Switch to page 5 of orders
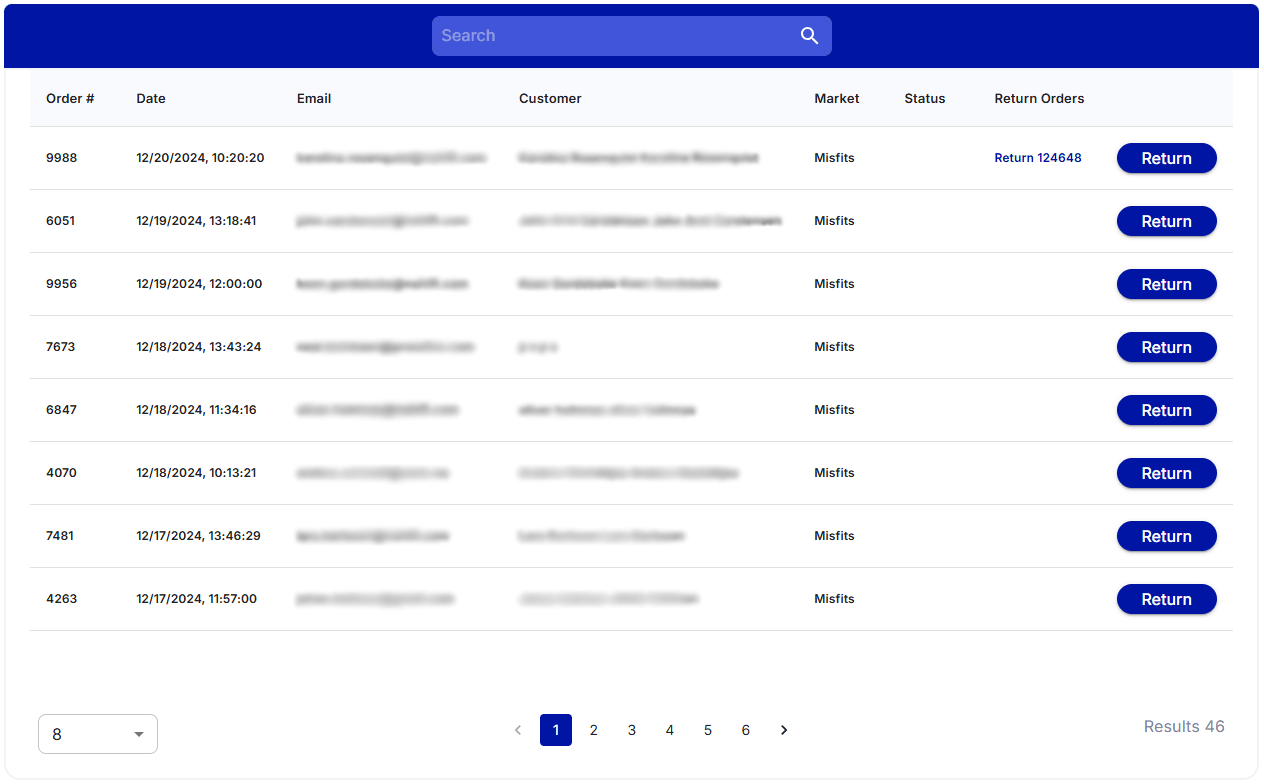The width and height of the screenshot is (1264, 784). pyautogui.click(x=708, y=730)
